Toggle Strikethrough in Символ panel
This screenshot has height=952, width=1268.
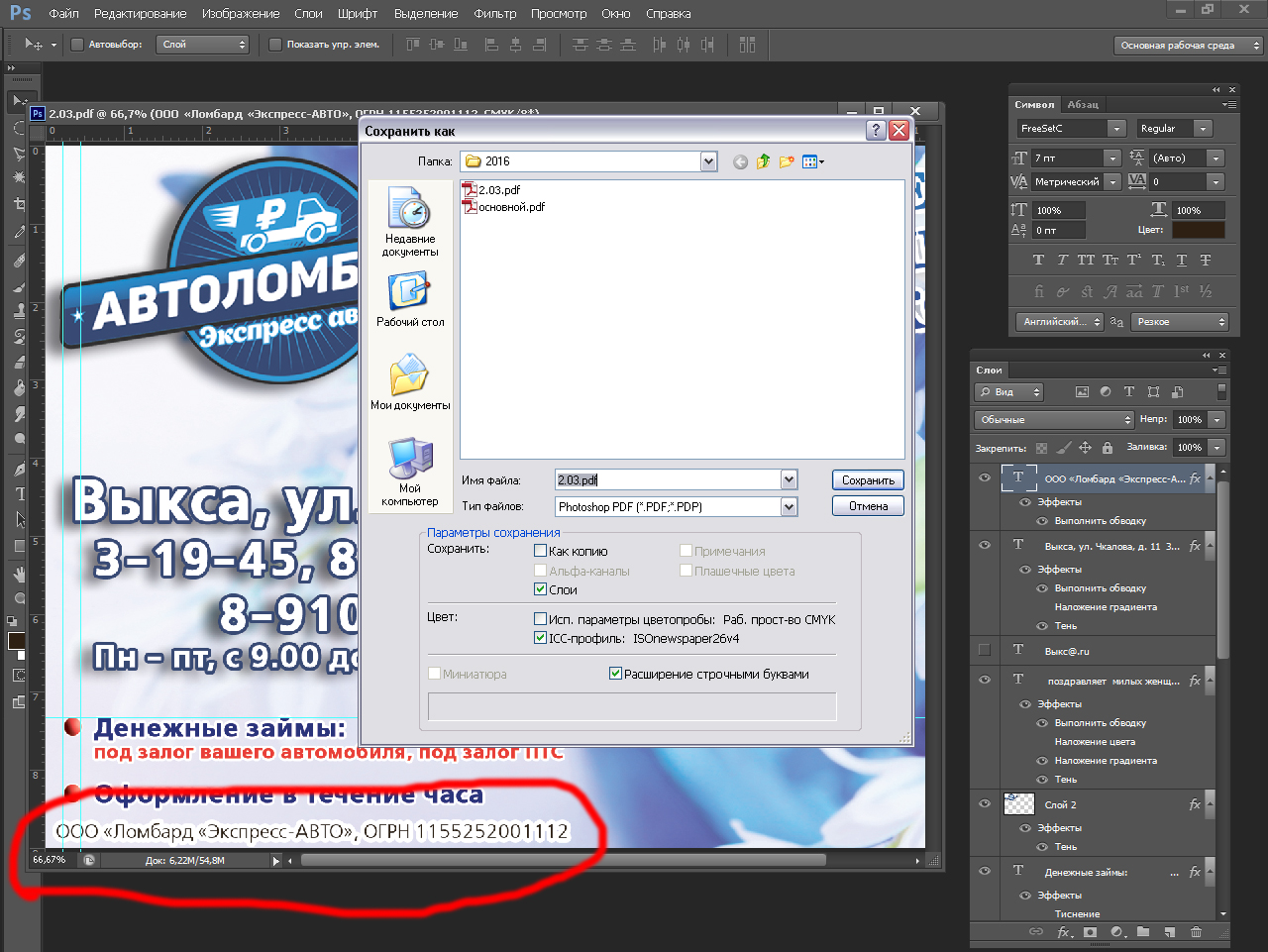pyautogui.click(x=1206, y=260)
